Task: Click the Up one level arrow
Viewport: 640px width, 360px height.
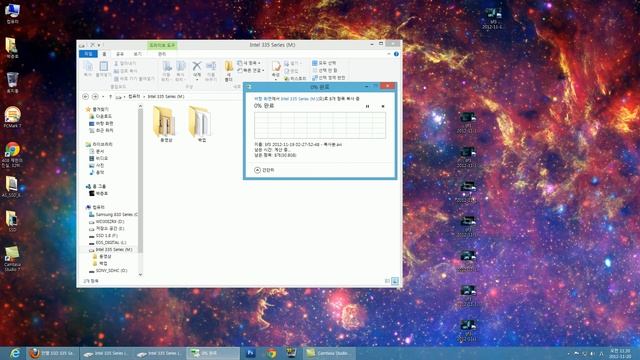Action: pos(110,97)
